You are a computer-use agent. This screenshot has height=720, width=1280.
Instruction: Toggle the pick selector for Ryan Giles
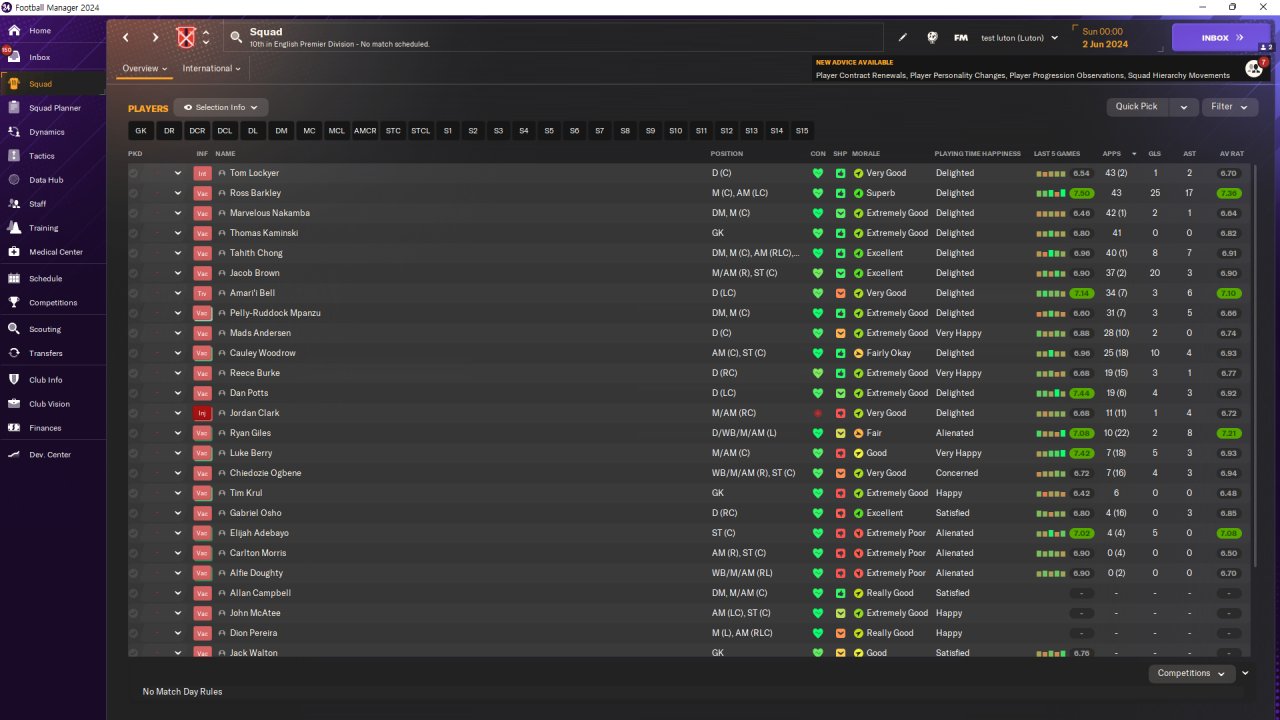pos(134,433)
